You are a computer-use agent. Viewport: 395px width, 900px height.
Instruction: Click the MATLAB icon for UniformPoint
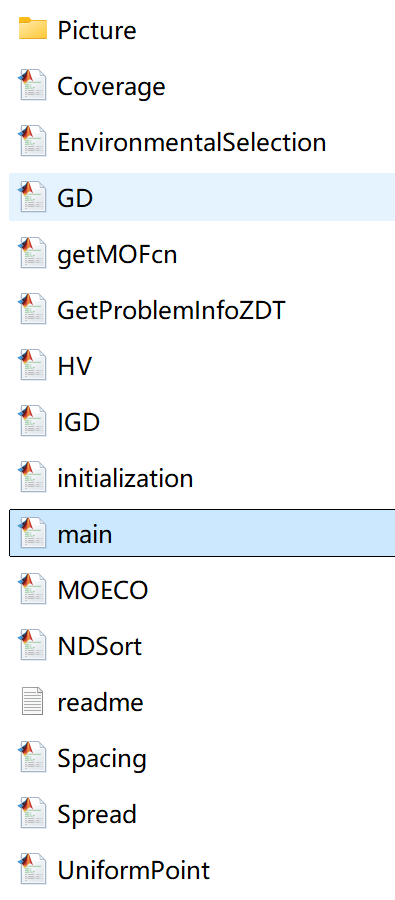pos(33,870)
